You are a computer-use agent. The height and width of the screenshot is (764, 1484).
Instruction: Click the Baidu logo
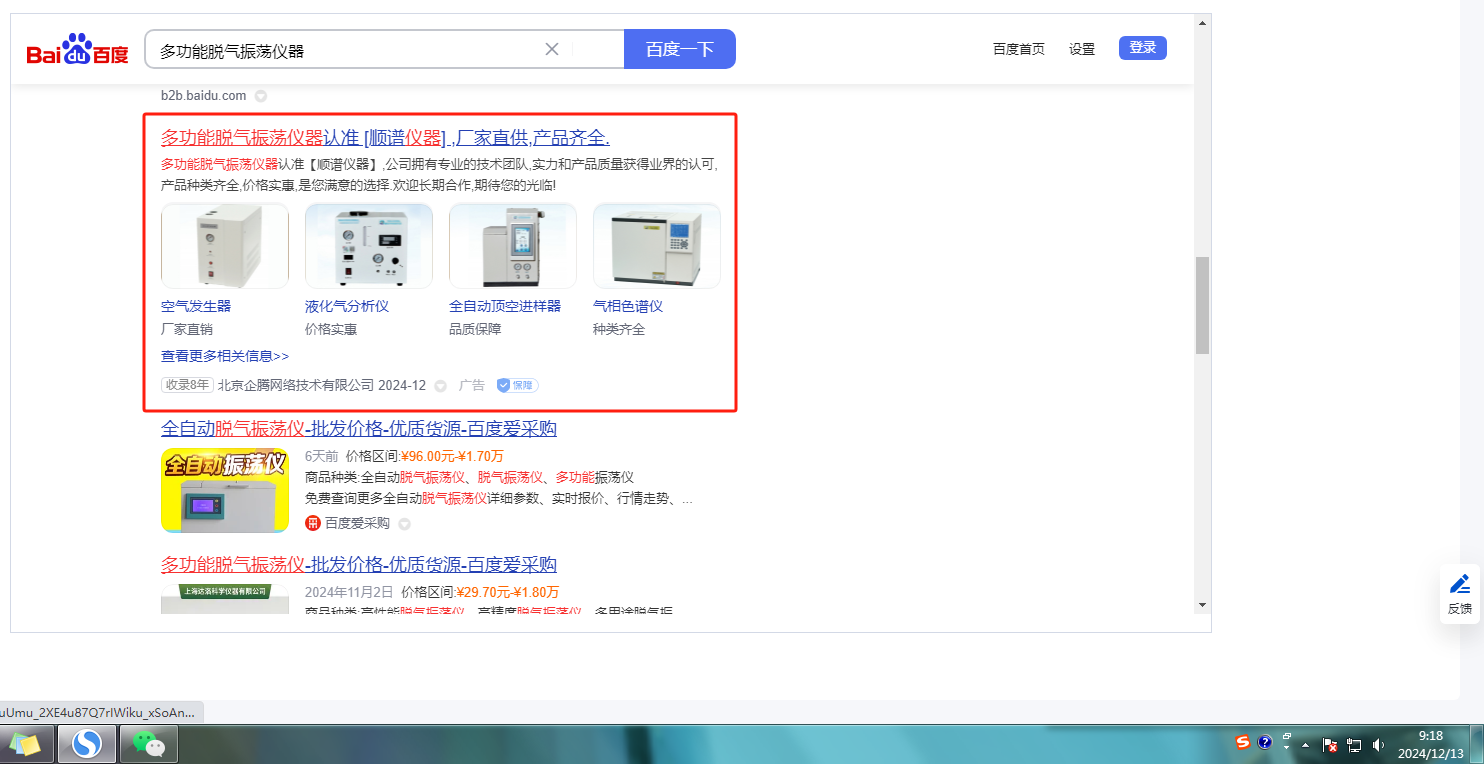pos(78,49)
